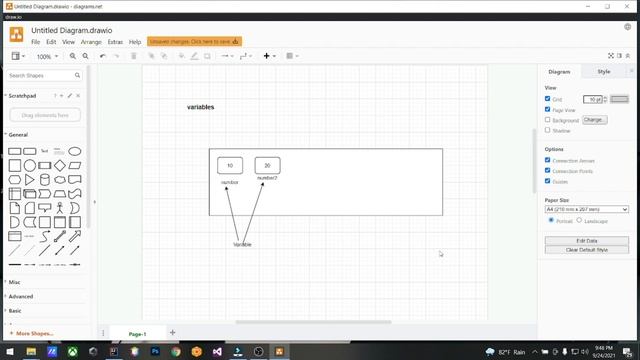Expand the Misc shapes section
The height and width of the screenshot is (360, 640).
pyautogui.click(x=14, y=282)
